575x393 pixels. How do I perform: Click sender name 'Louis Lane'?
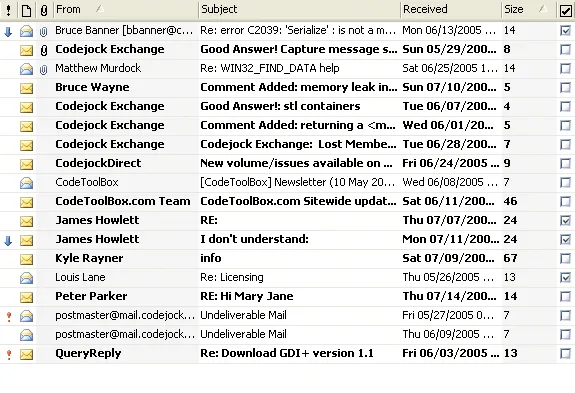[80, 277]
